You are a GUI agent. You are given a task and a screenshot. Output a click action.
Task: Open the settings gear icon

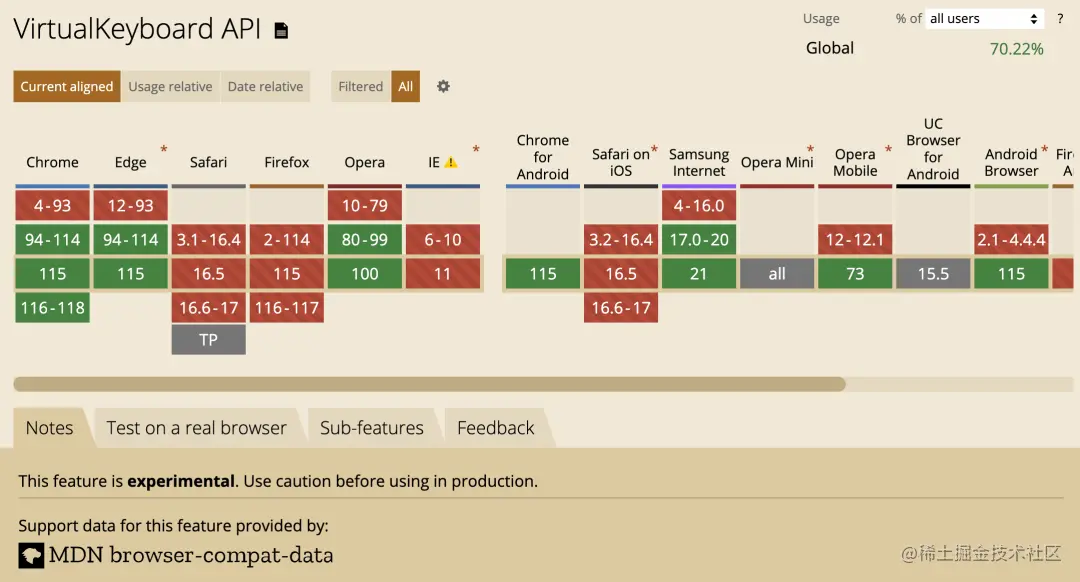pos(444,86)
